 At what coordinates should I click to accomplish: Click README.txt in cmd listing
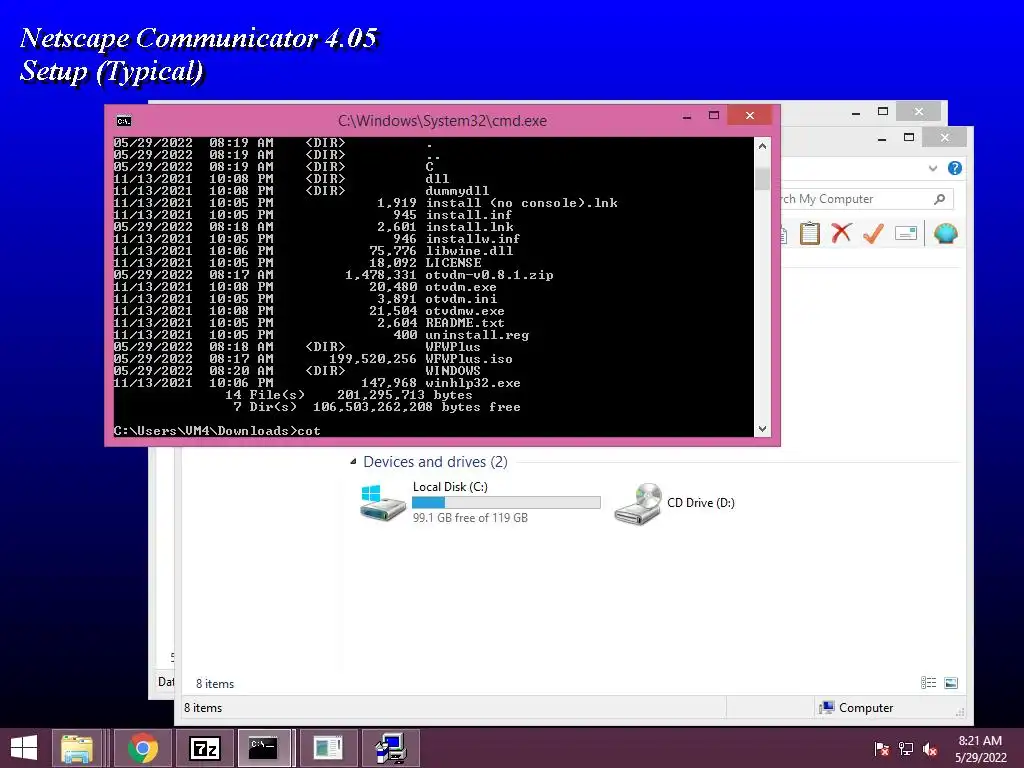click(465, 323)
